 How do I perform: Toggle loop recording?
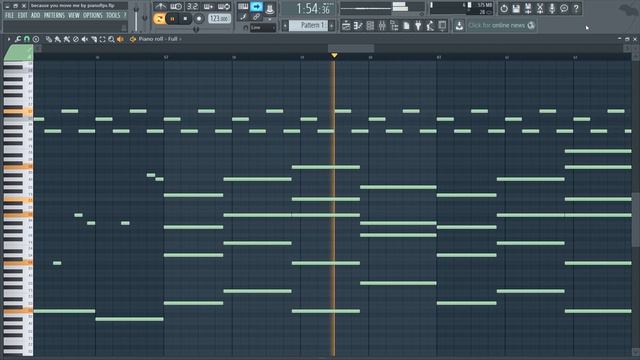coord(224,7)
